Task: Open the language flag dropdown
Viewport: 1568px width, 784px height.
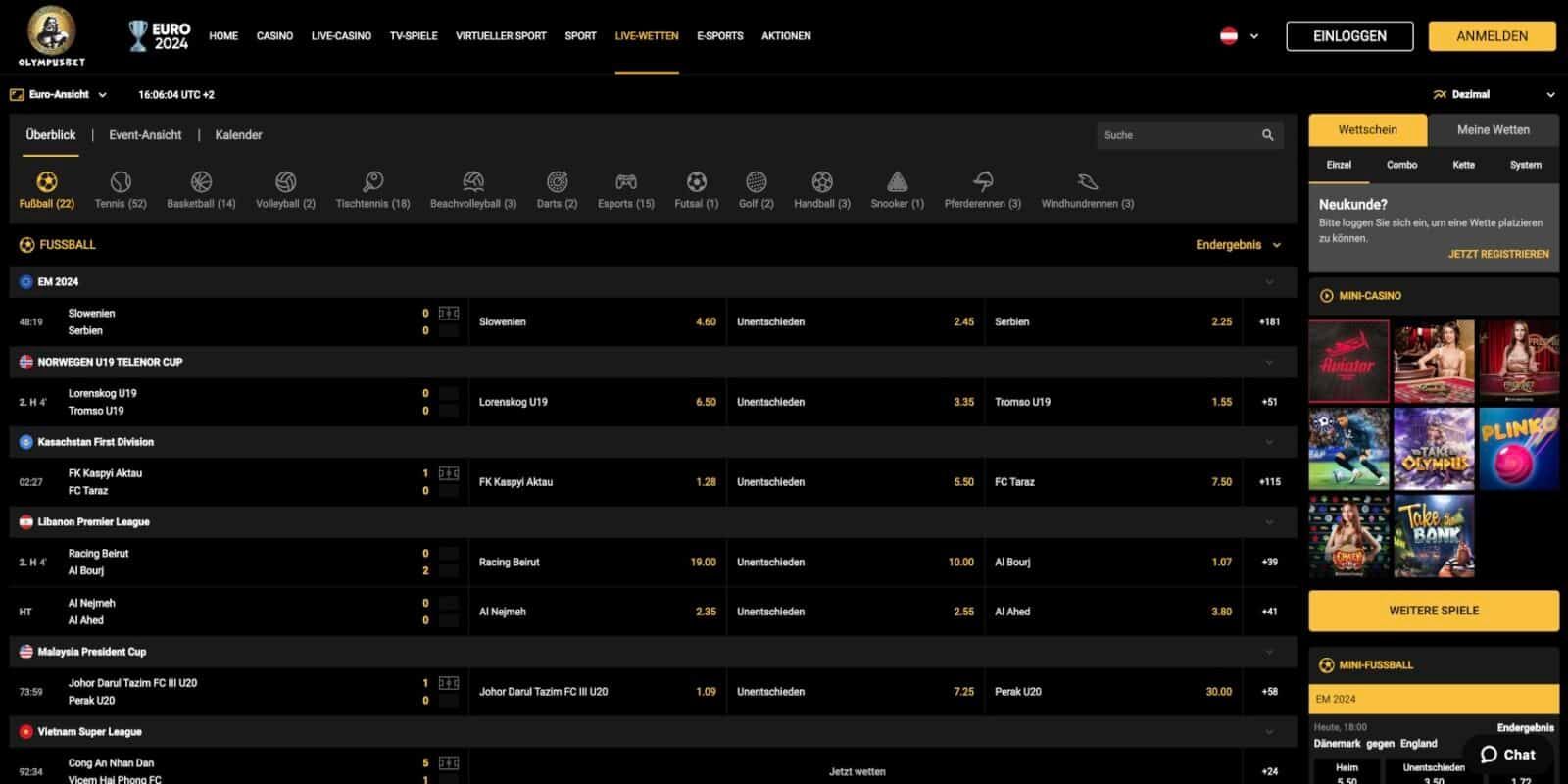Action: tap(1239, 36)
